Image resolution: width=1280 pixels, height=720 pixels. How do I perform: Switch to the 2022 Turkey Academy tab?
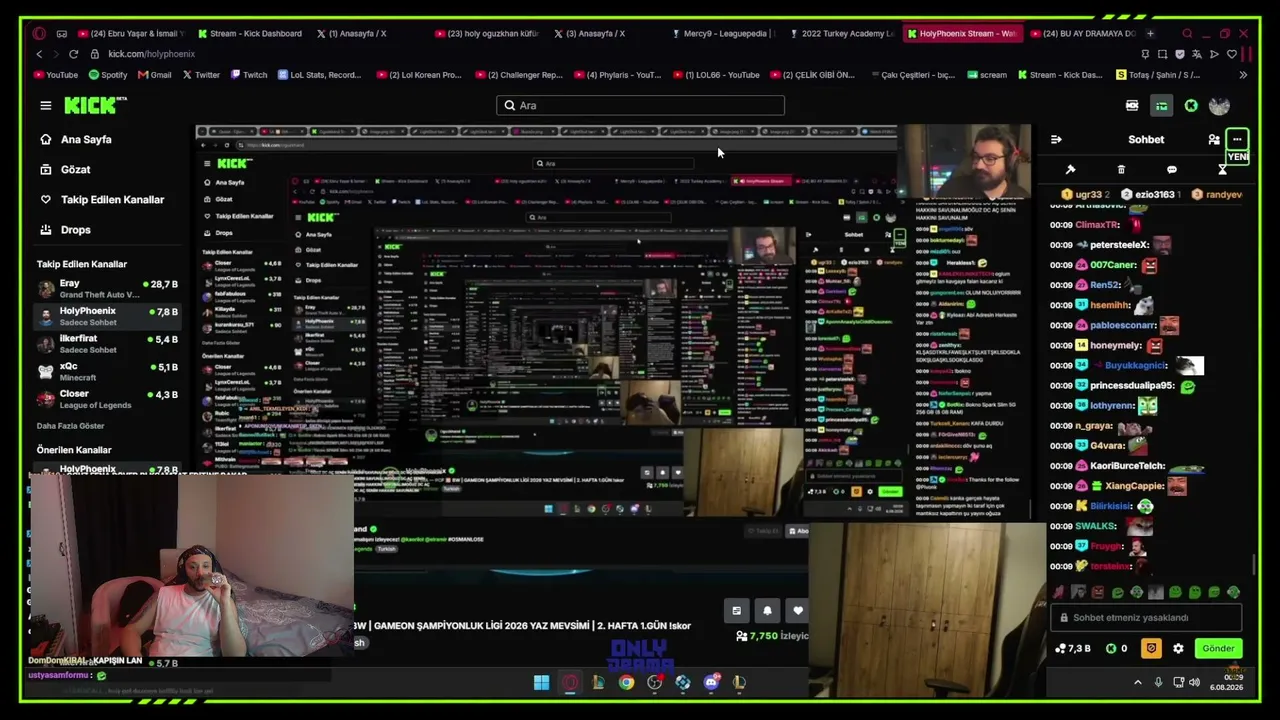(840, 33)
